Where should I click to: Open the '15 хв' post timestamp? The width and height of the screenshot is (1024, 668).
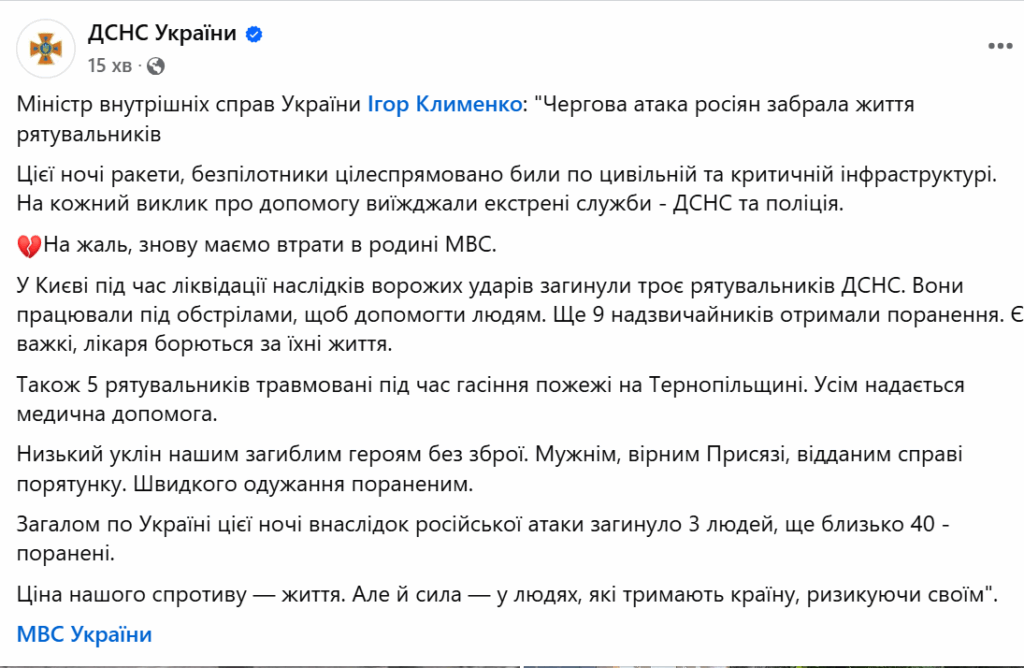[x=110, y=66]
